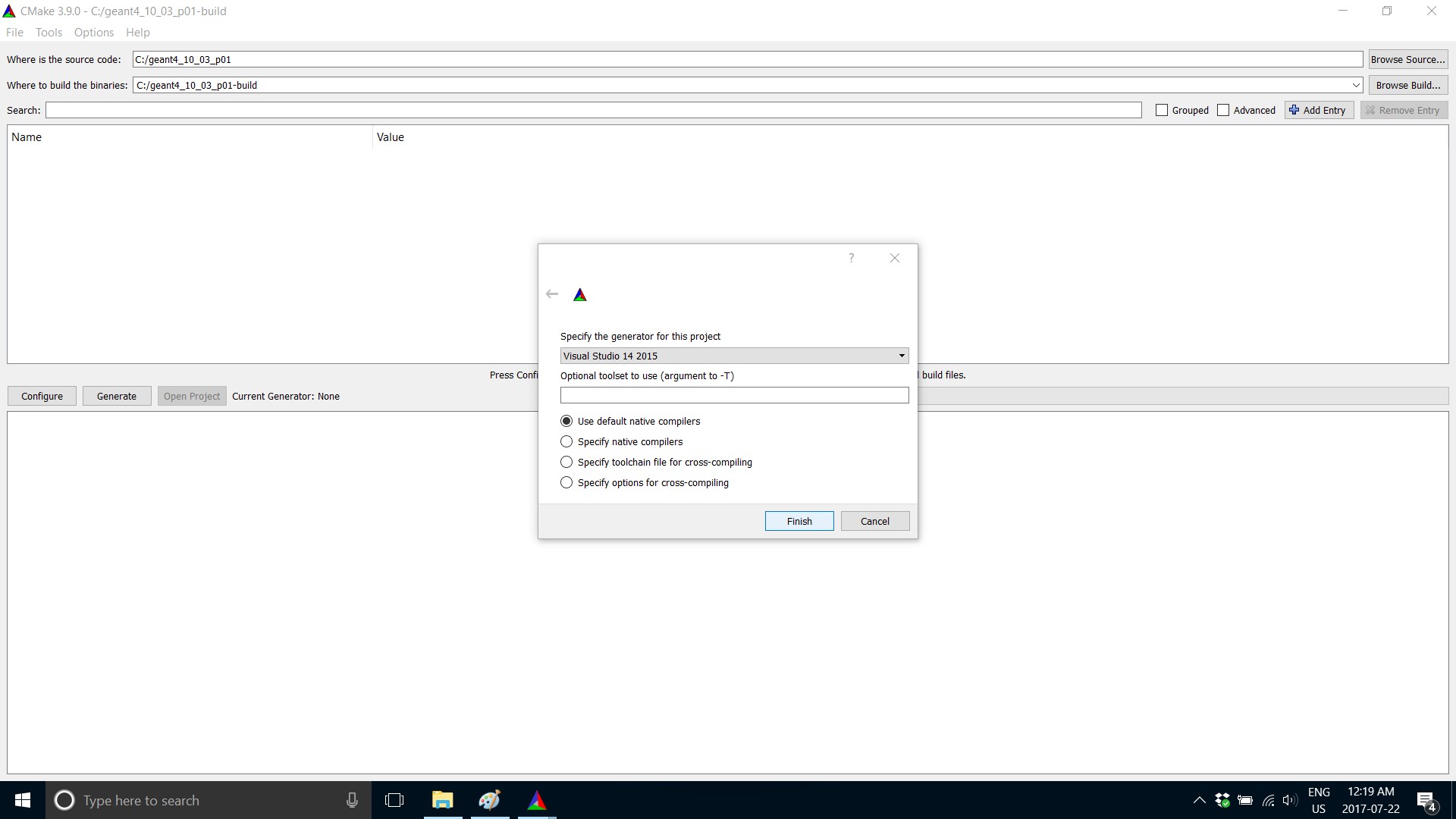1456x819 pixels.
Task: Click the optional toolset input field
Action: (734, 395)
